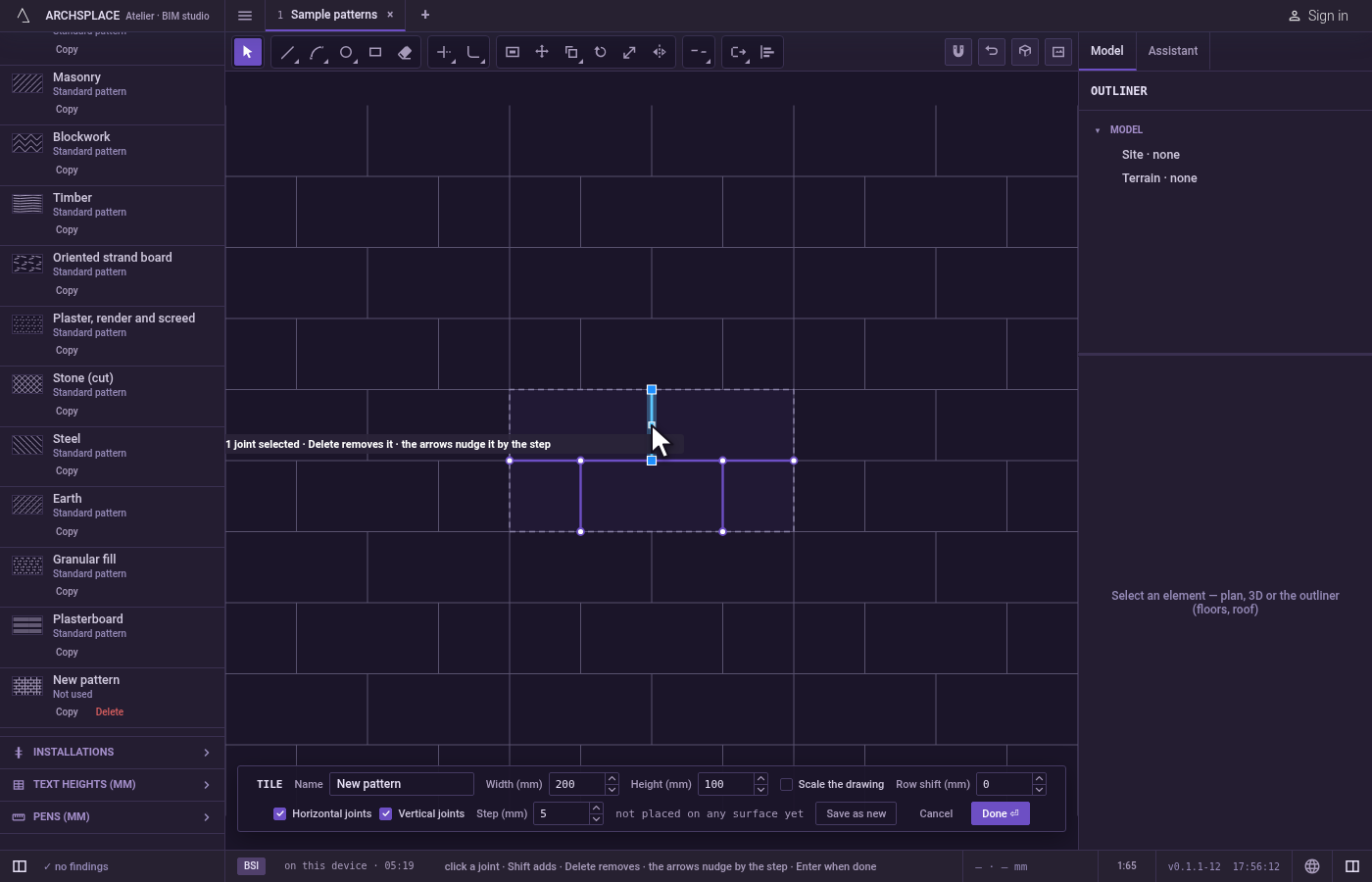
Task: Click the tile Name input field
Action: pyautogui.click(x=402, y=784)
